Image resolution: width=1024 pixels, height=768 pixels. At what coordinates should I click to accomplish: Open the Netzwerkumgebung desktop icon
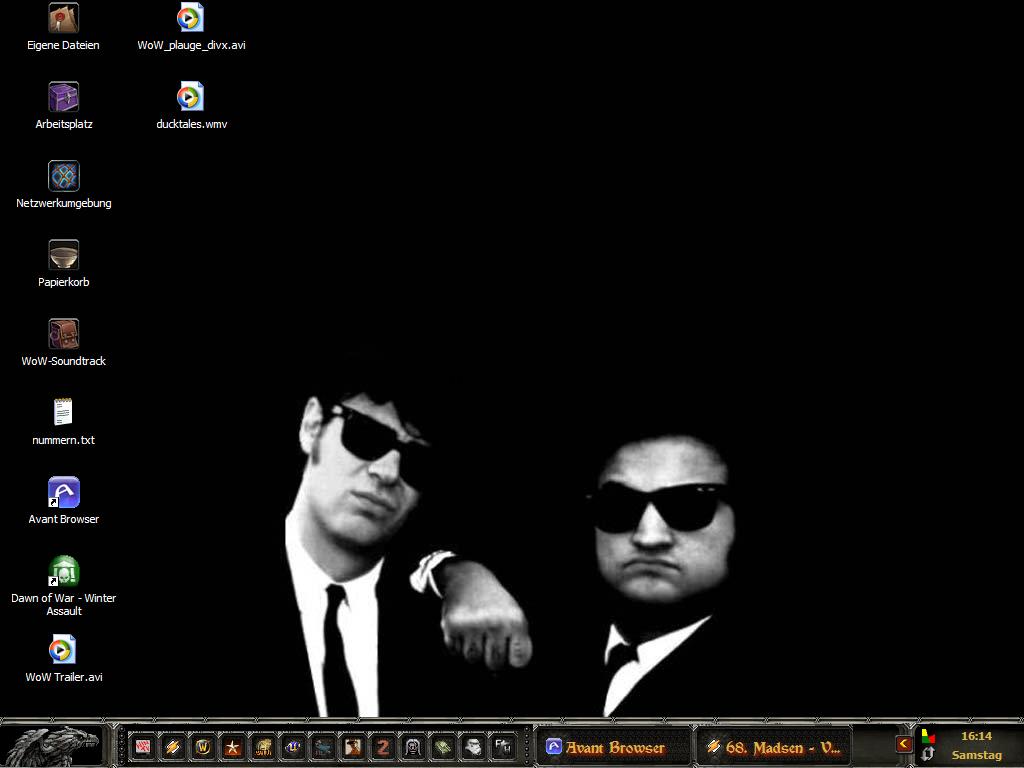63,176
